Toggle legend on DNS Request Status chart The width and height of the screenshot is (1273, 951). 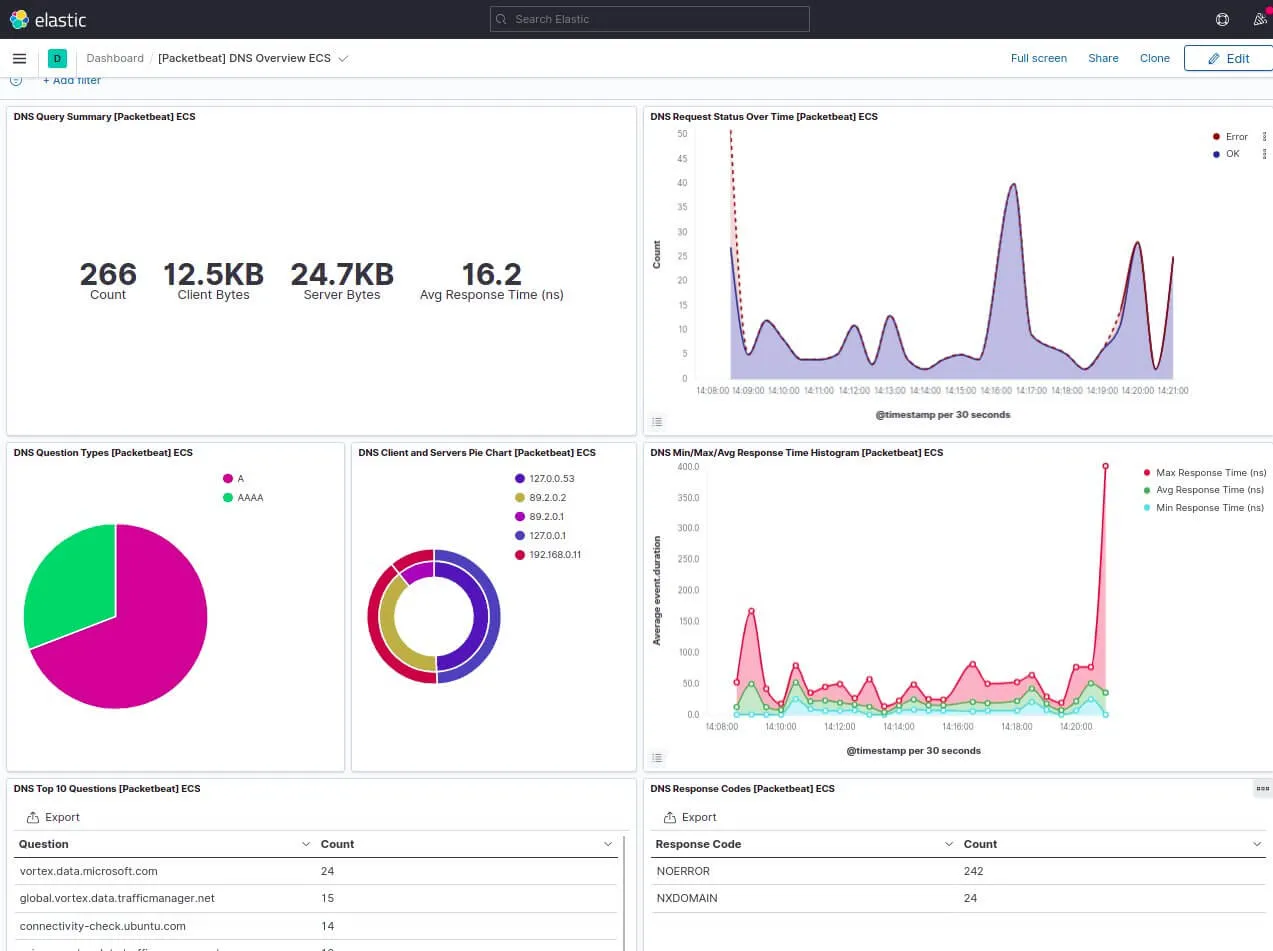coord(657,422)
